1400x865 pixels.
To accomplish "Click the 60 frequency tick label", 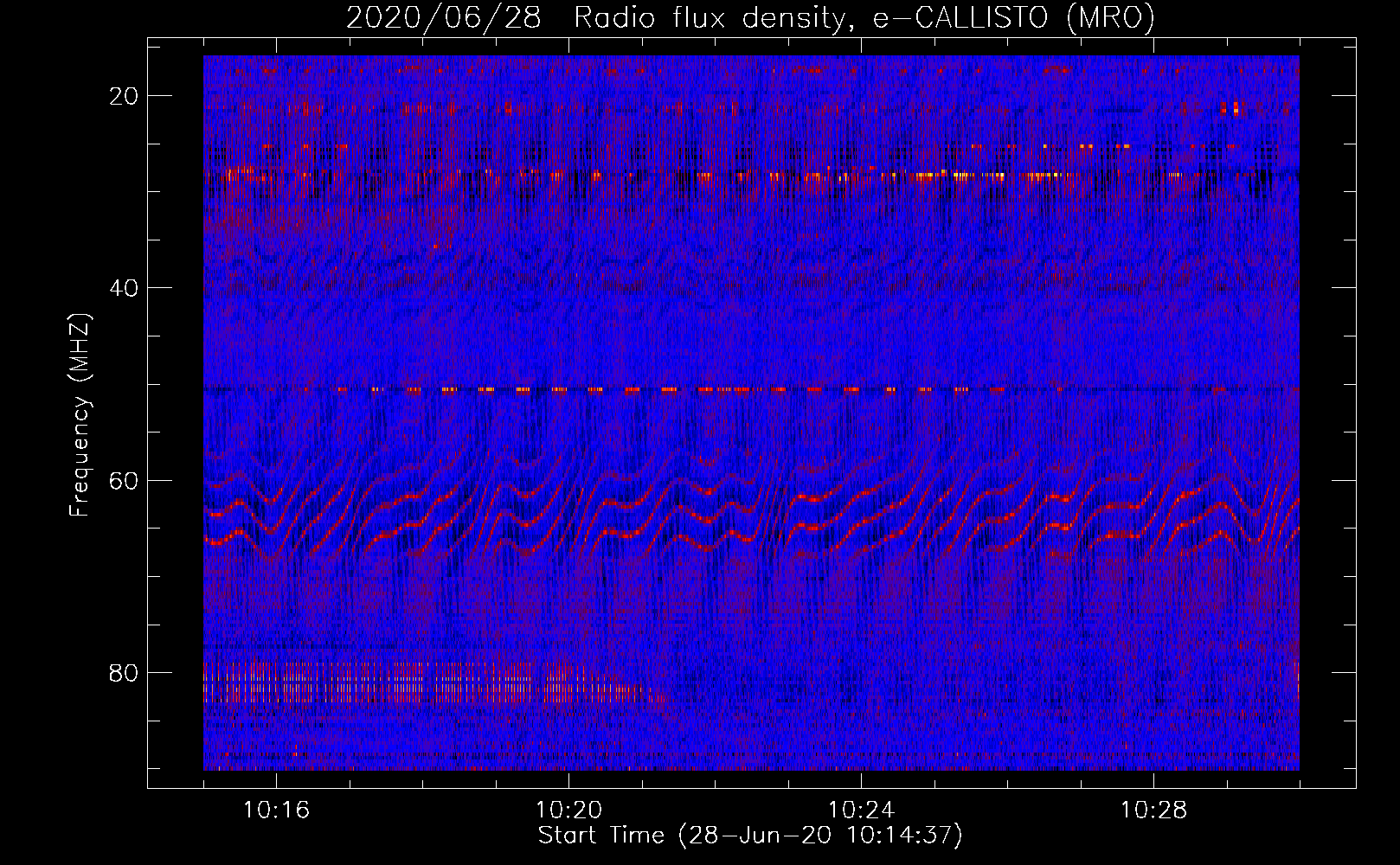I will click(124, 480).
